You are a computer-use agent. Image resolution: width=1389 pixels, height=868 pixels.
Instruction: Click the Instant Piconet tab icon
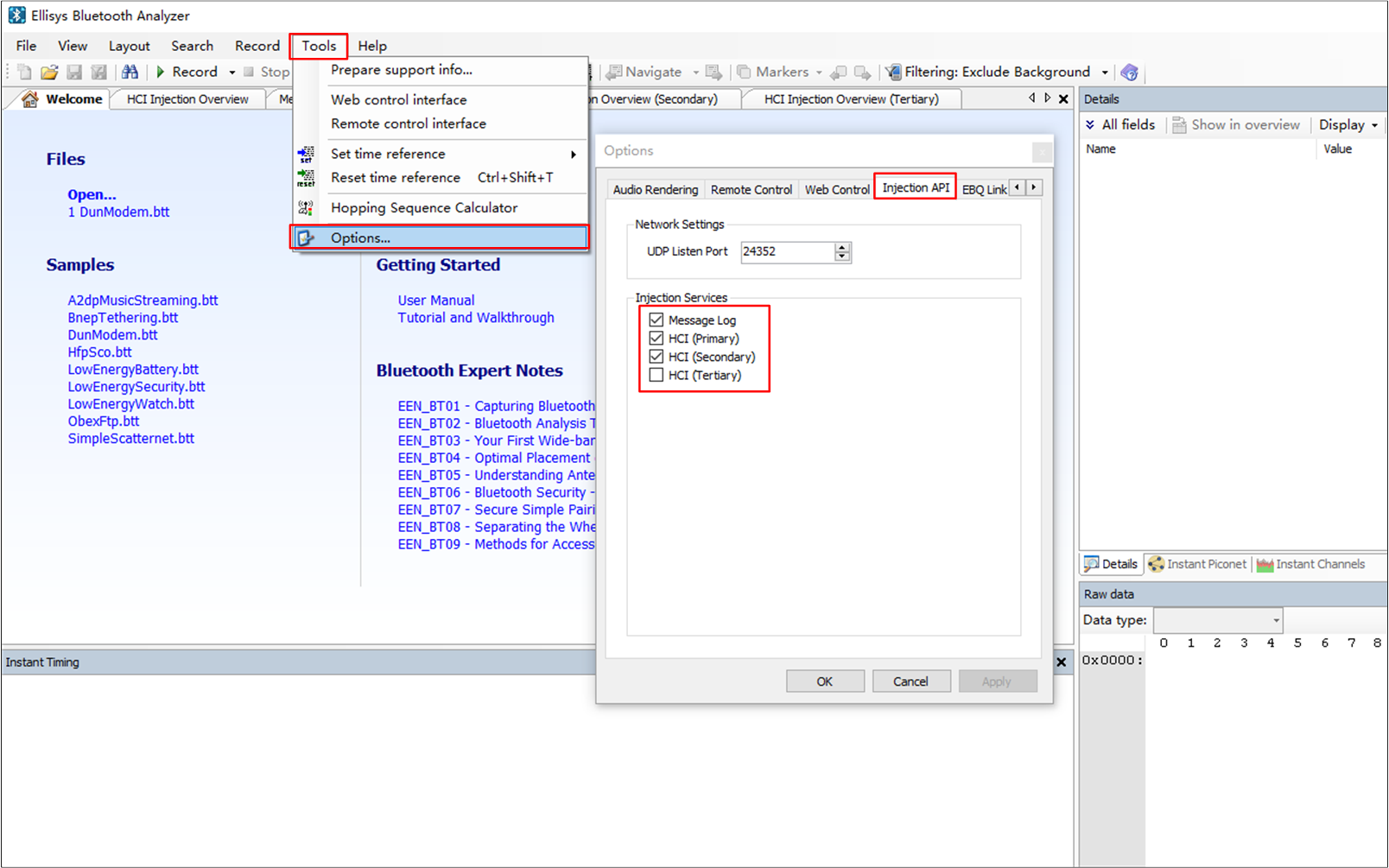pos(1156,564)
